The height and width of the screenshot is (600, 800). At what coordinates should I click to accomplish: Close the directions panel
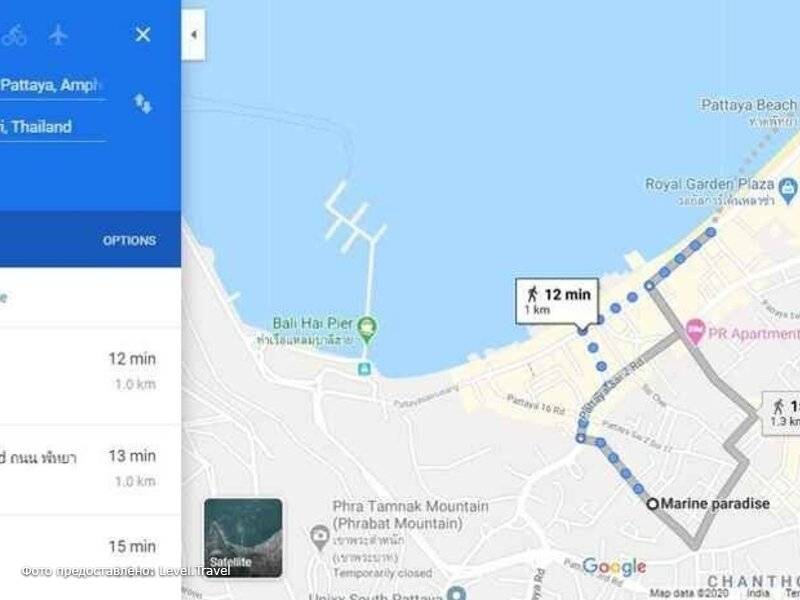pyautogui.click(x=143, y=35)
